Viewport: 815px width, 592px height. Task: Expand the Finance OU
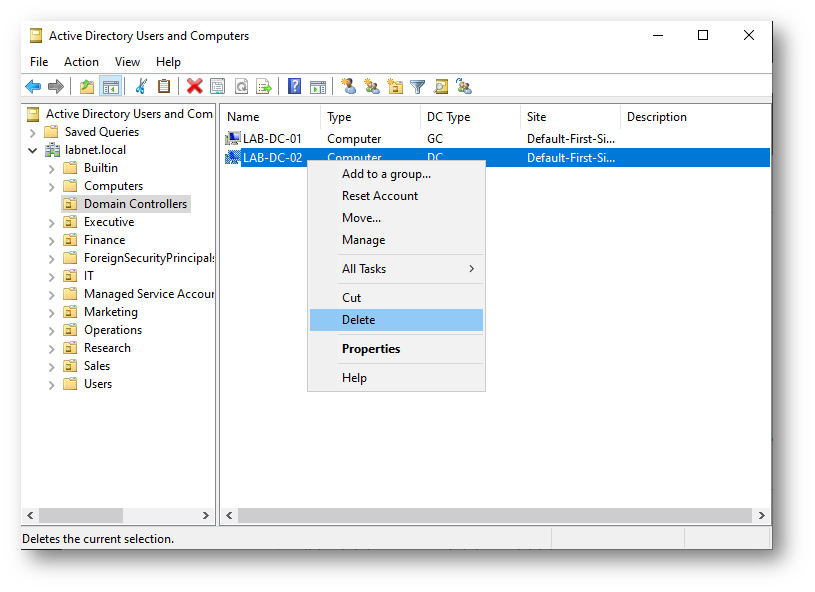[x=51, y=241]
